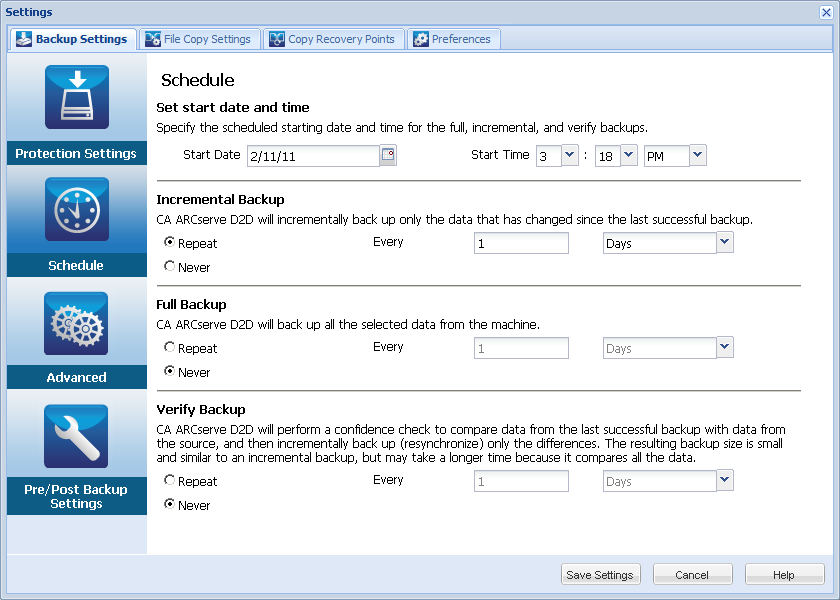Open the Schedule clock icon
840x600 pixels.
click(x=76, y=210)
